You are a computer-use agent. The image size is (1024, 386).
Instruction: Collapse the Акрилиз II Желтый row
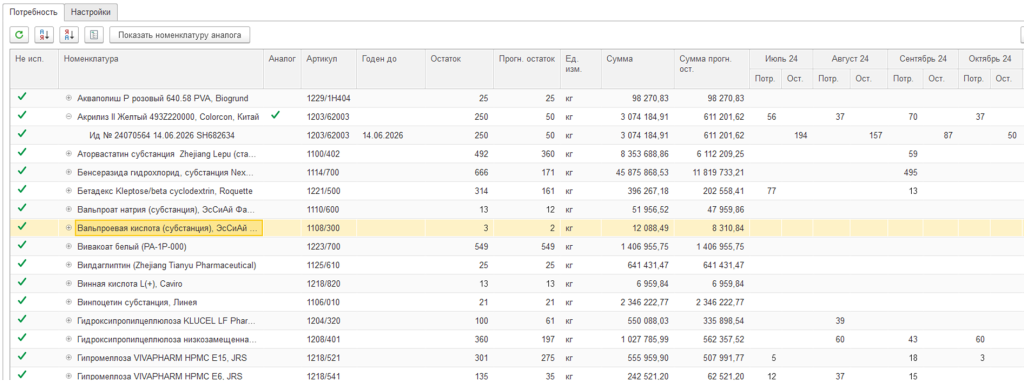click(69, 116)
